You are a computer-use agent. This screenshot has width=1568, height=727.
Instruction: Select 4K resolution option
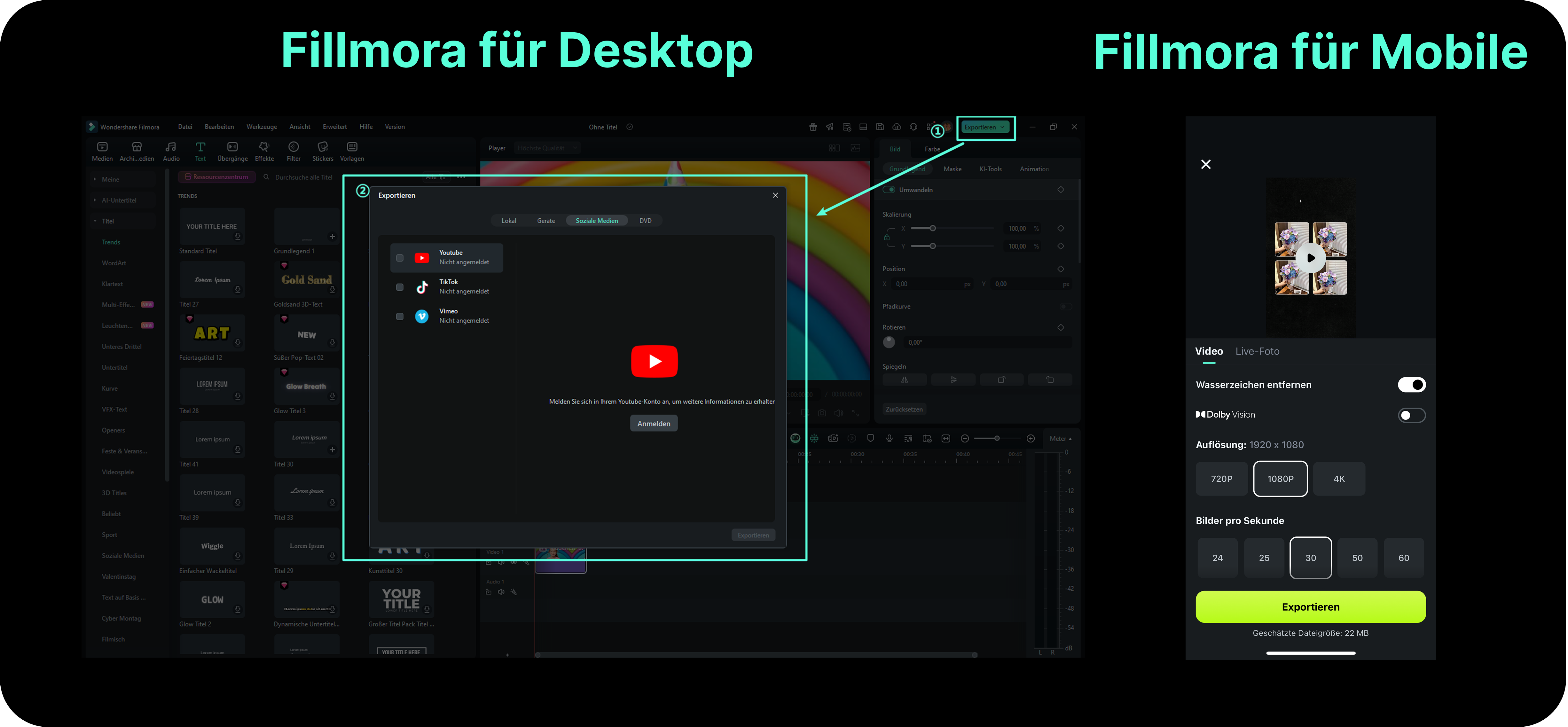[x=1339, y=479]
